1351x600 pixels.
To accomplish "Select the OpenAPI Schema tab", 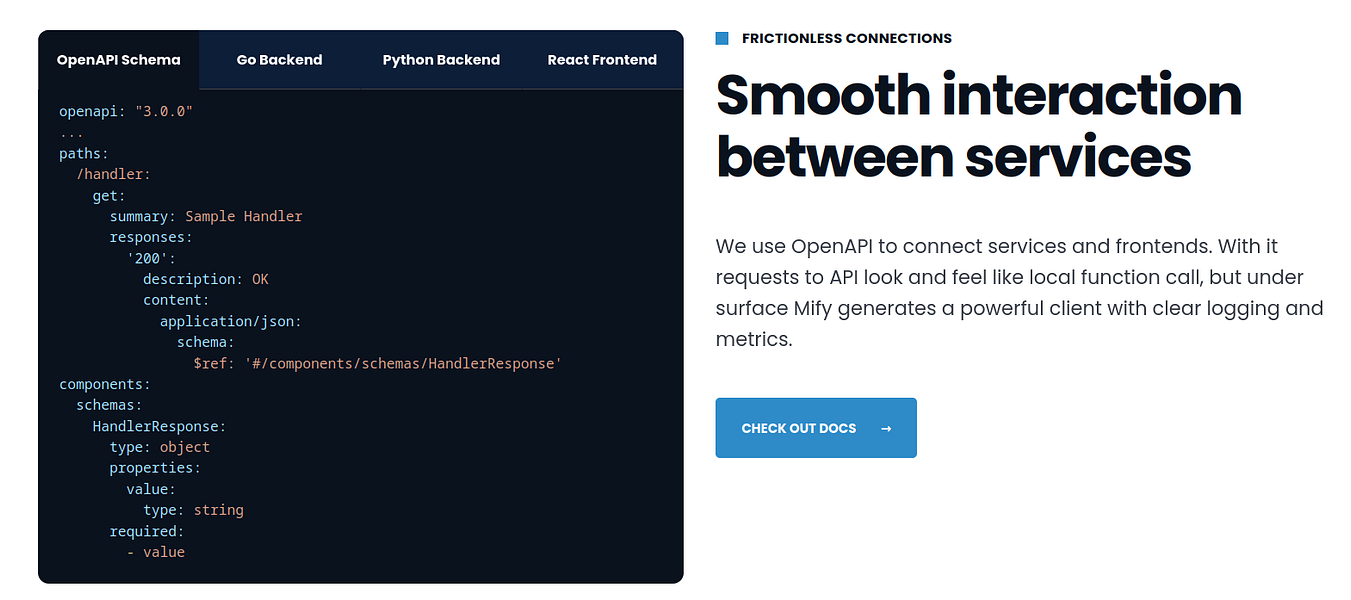I will tap(118, 60).
